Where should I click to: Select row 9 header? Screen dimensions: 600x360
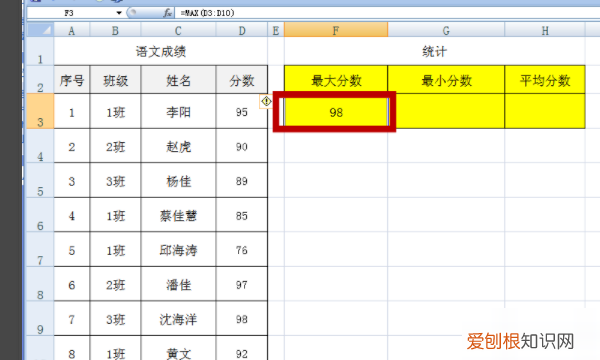click(x=40, y=318)
